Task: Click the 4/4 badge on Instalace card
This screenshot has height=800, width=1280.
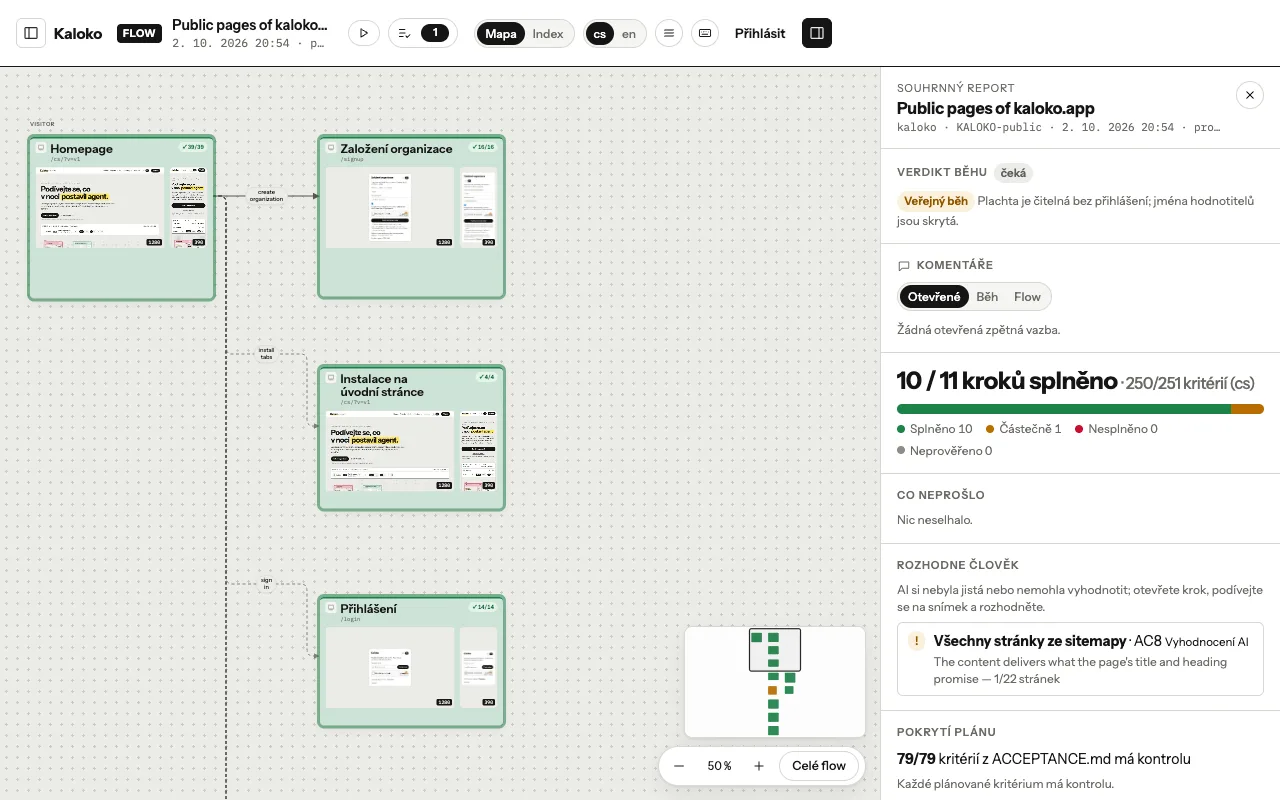Action: tap(486, 377)
